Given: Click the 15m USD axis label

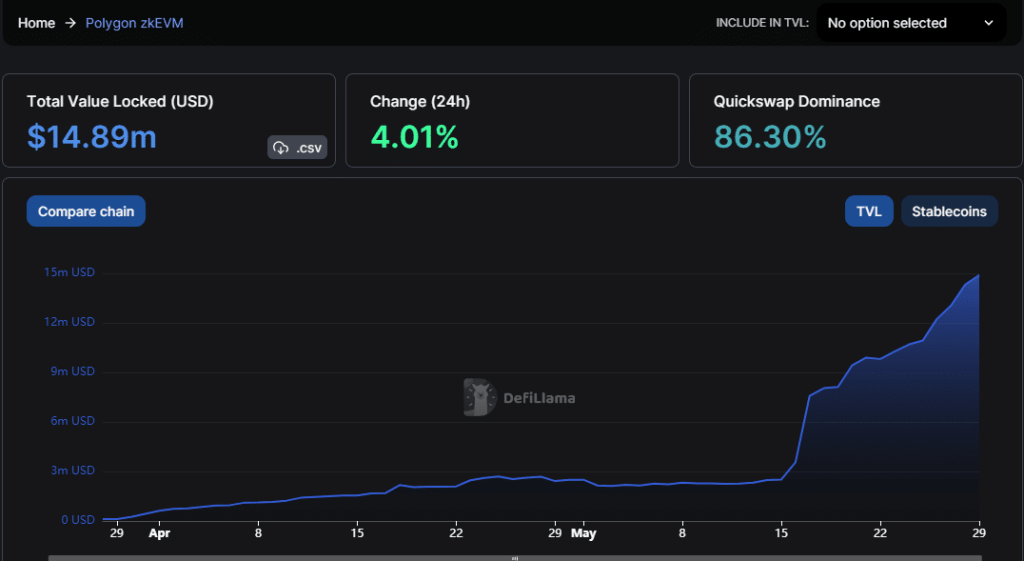Looking at the screenshot, I should click(x=69, y=272).
